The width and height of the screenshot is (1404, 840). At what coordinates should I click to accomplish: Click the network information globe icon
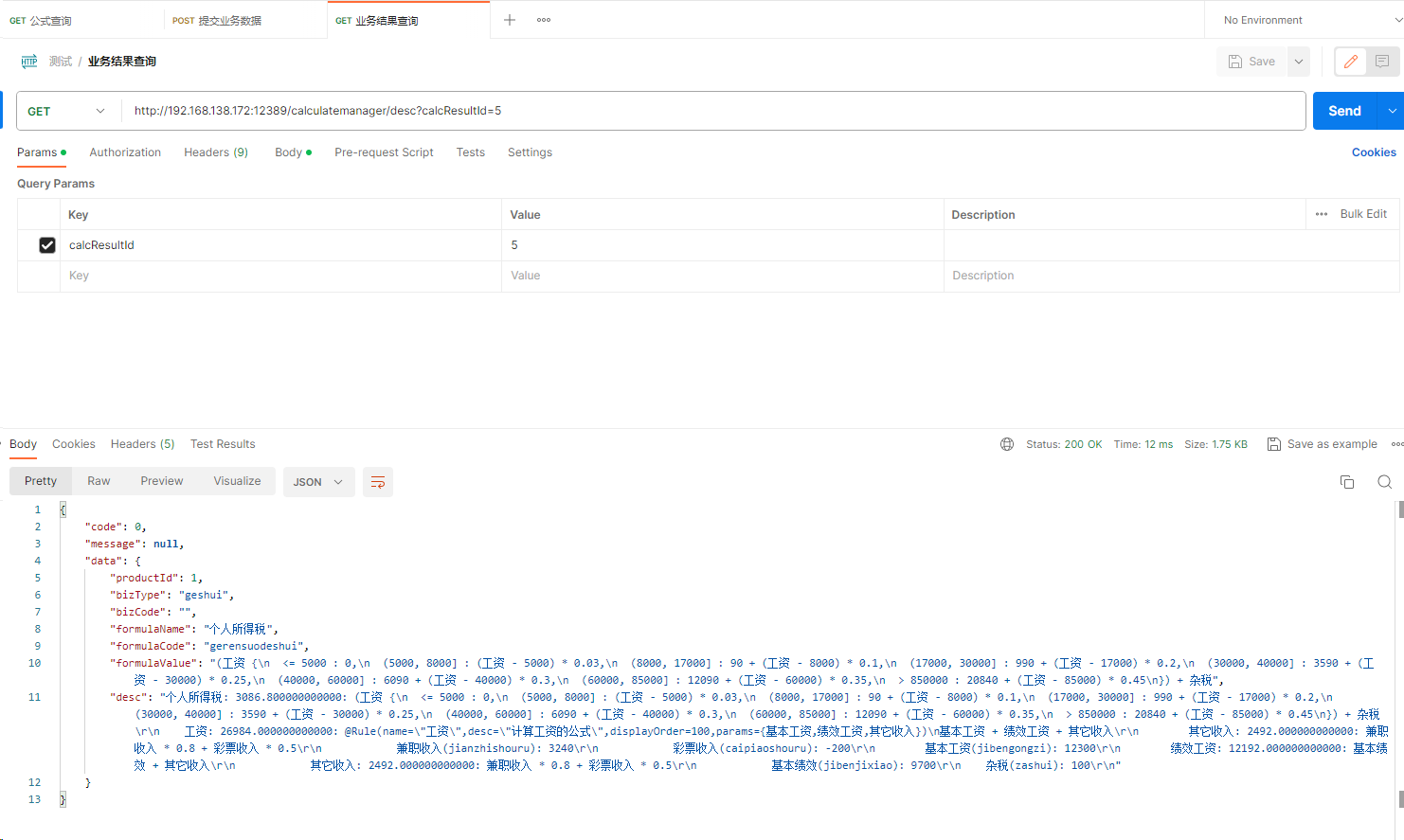(1006, 443)
